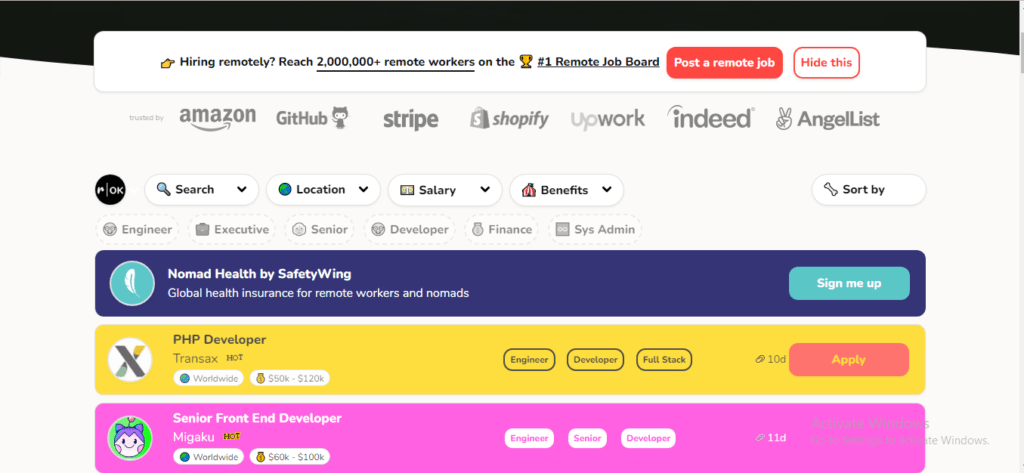Viewport: 1024px width, 473px height.
Task: Click the trophy icon in the banner
Action: (x=526, y=63)
